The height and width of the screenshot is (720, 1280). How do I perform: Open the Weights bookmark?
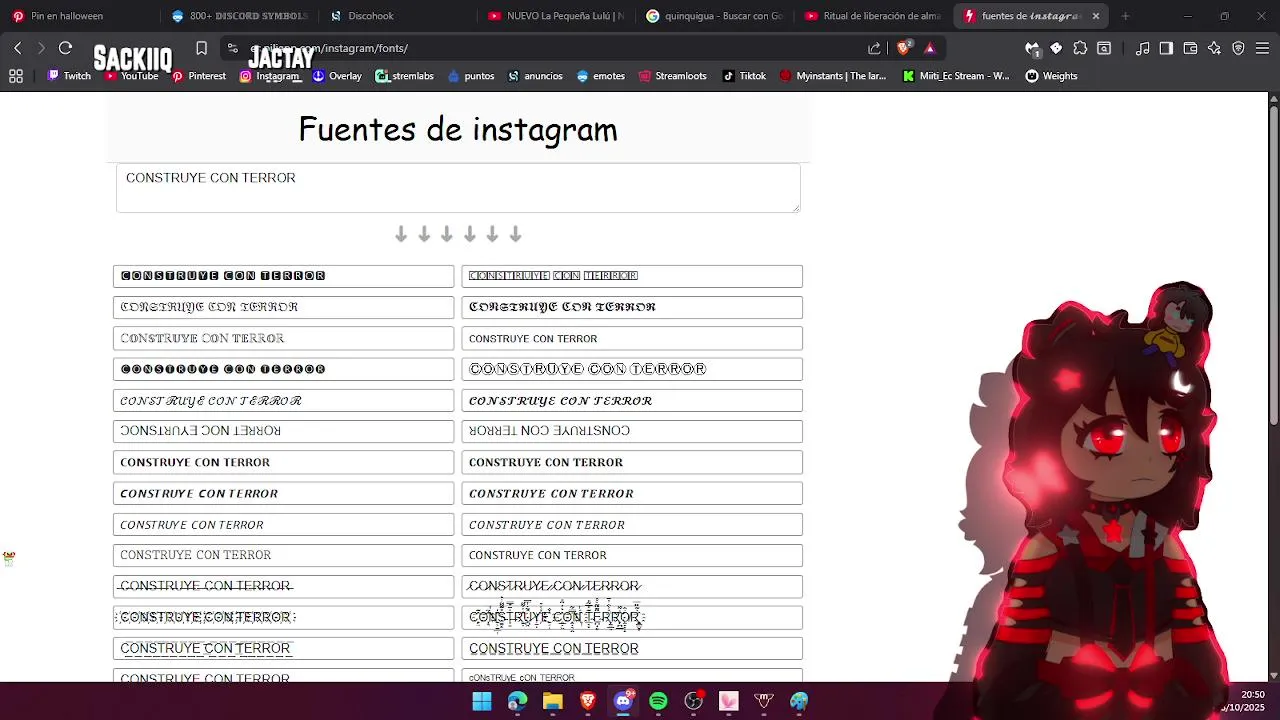coord(1052,76)
